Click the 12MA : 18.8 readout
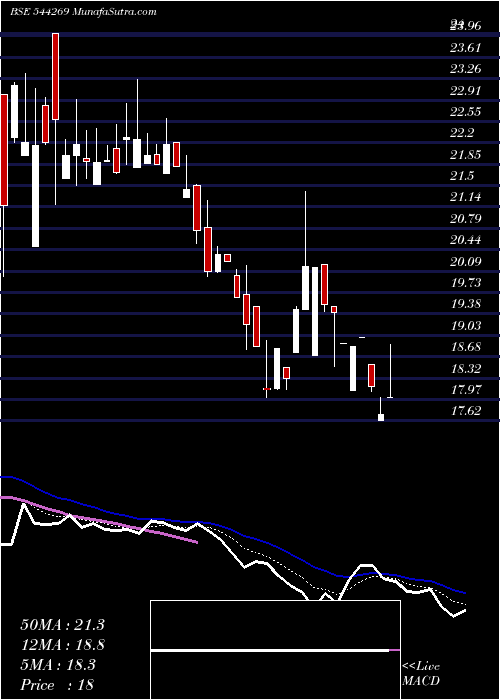500x700 pixels. pos(62,645)
